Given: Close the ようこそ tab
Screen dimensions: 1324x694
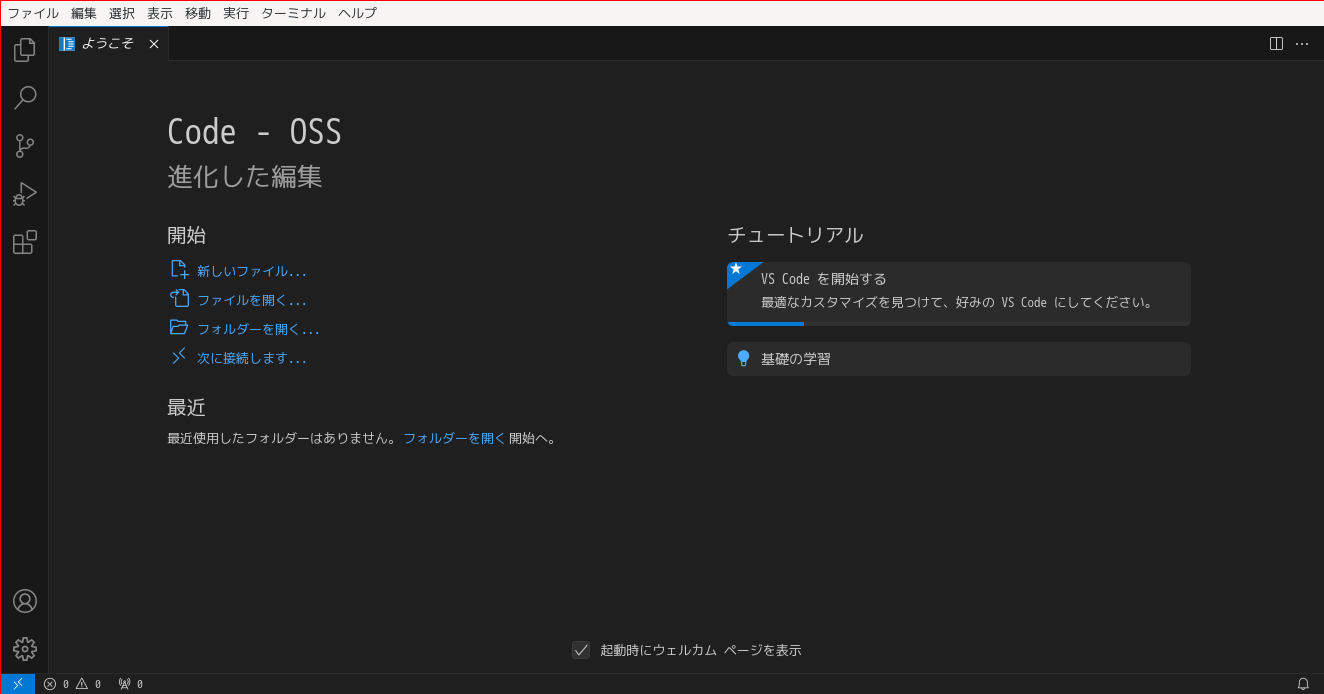Looking at the screenshot, I should click(154, 44).
